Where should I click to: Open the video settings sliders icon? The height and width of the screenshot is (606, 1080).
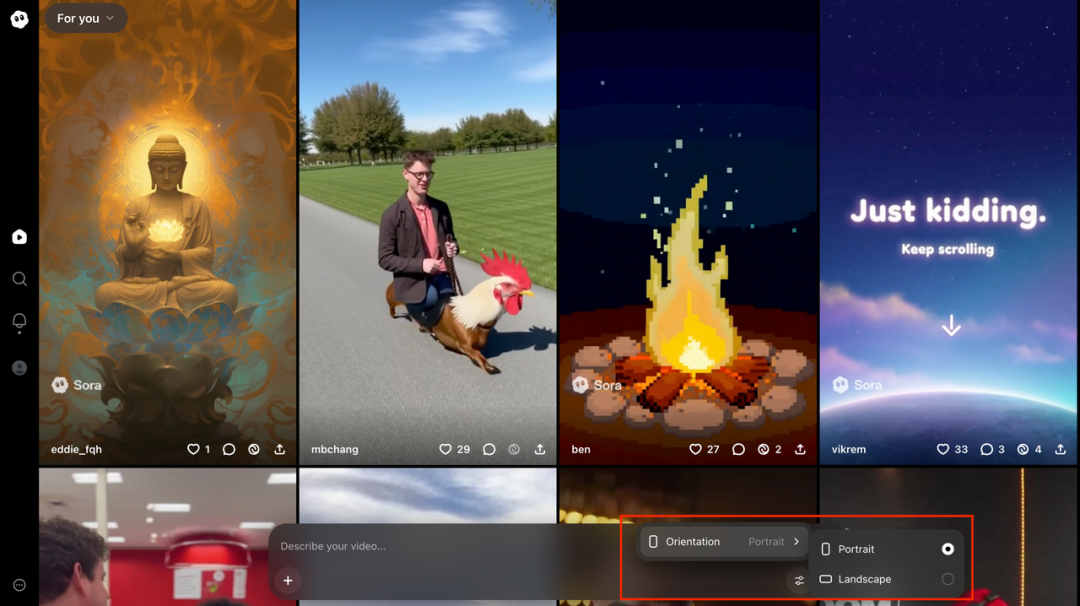798,580
